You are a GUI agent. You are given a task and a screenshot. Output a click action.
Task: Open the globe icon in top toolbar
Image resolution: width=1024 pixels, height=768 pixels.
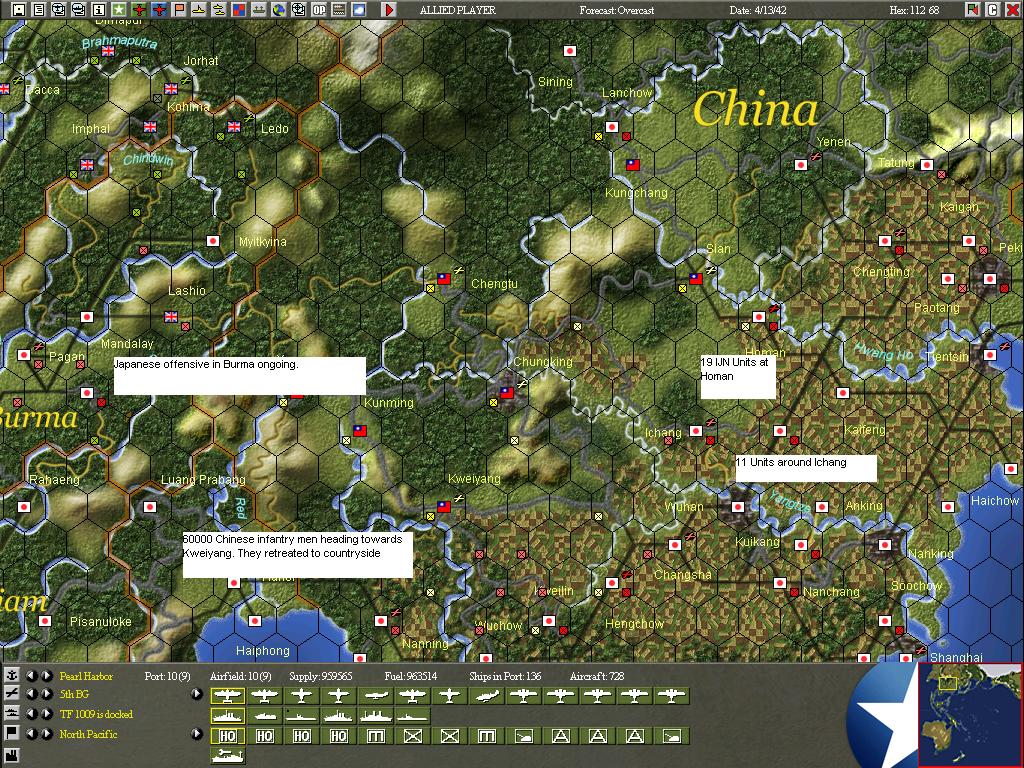(279, 10)
